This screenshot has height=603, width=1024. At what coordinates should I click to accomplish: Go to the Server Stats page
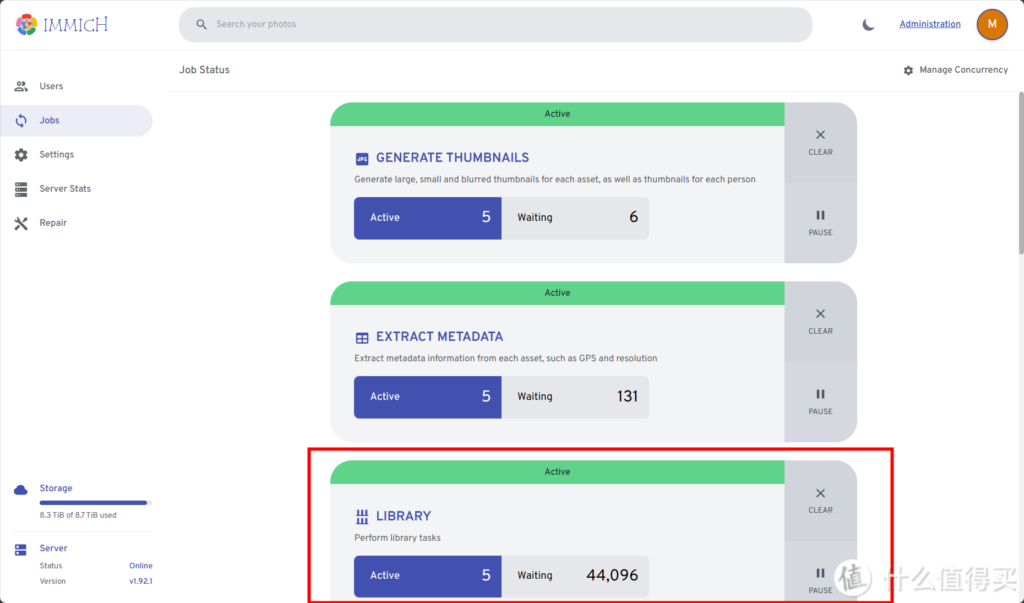point(65,188)
